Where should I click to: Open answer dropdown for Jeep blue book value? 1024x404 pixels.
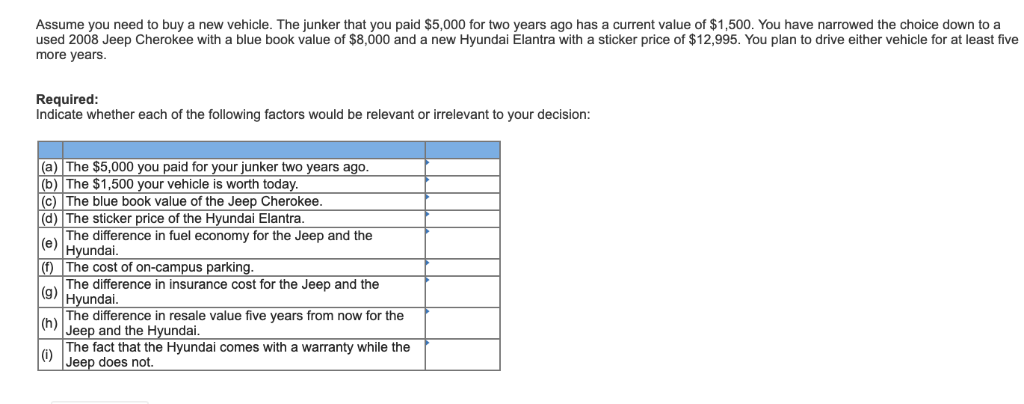point(462,201)
